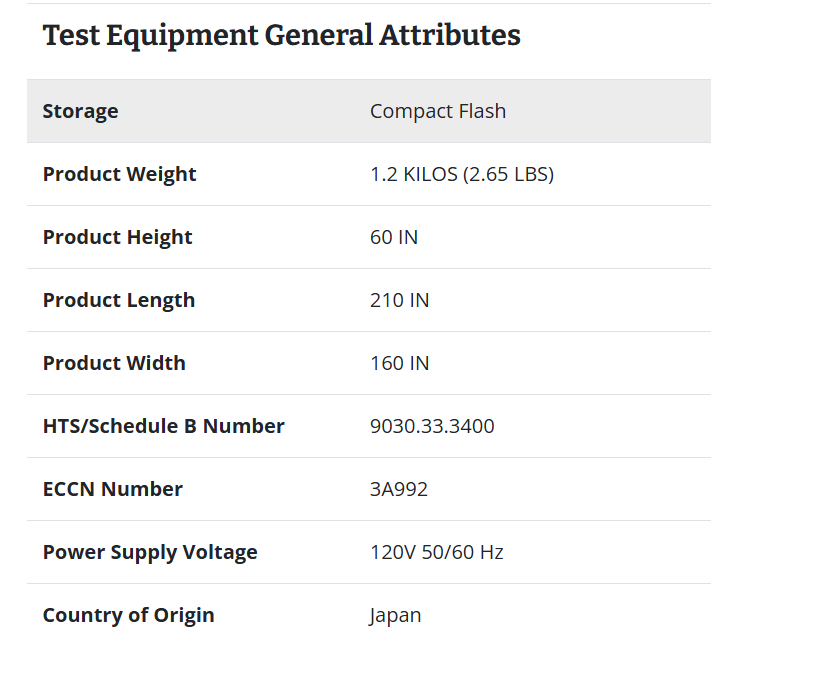Click the 210 IN length value
Image resolution: width=829 pixels, height=681 pixels.
pos(400,300)
